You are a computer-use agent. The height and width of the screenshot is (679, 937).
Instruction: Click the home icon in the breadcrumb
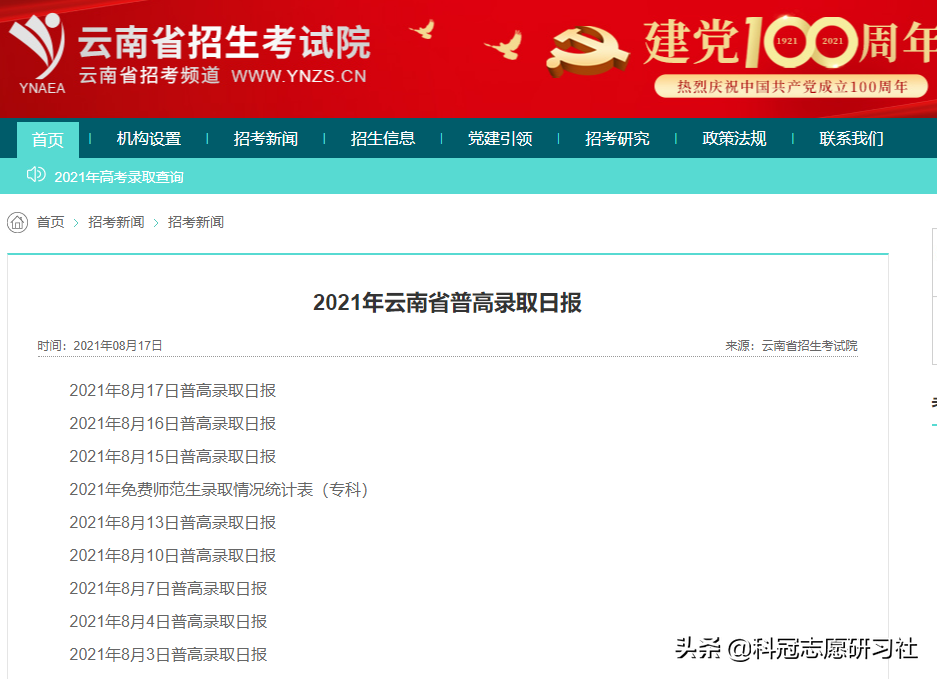click(16, 221)
